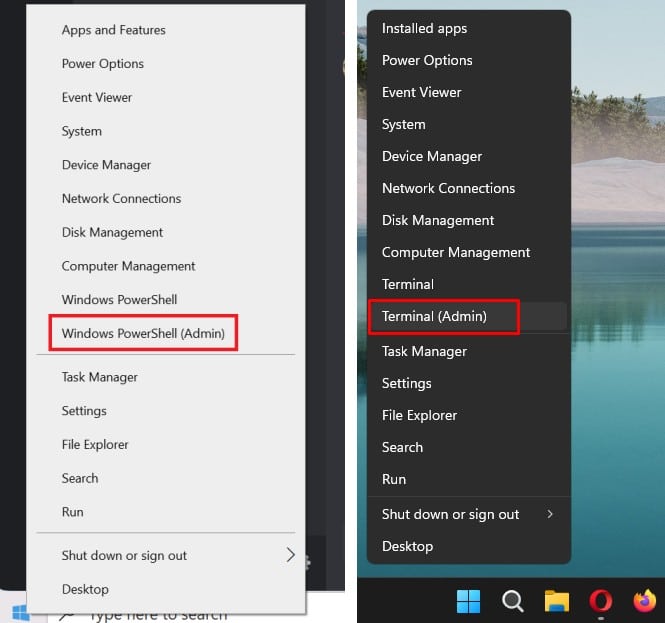Choose Search in the dark Windows 11 menu

coord(468,447)
